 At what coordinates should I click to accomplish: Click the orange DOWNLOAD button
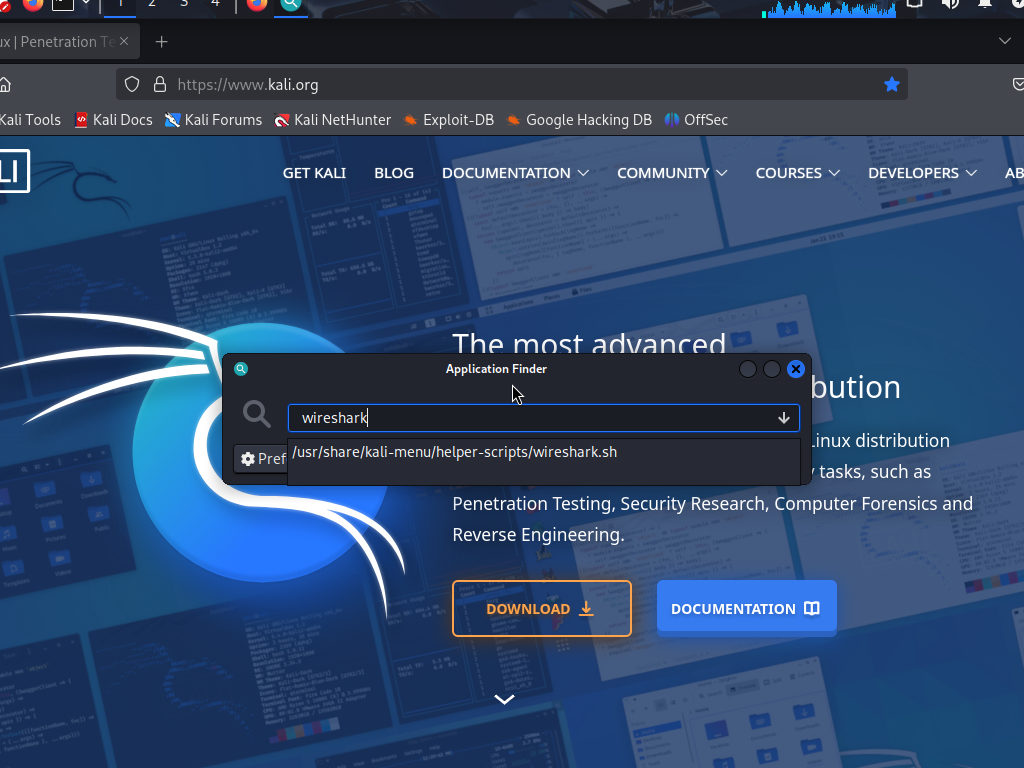(542, 609)
